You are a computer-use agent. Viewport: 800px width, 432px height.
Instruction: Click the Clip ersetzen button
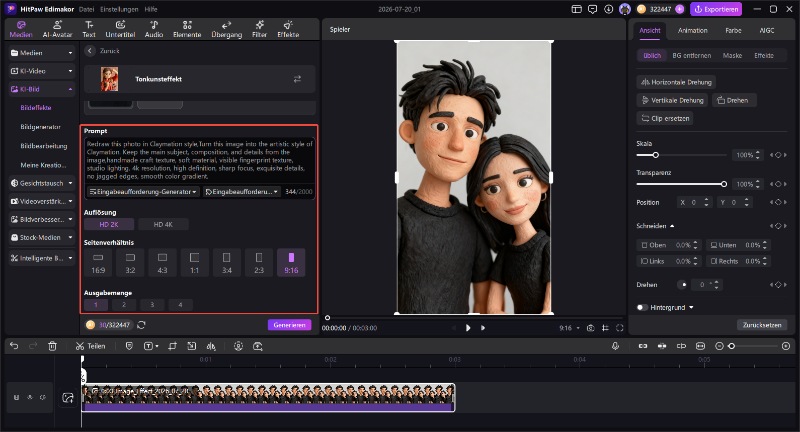click(x=665, y=118)
